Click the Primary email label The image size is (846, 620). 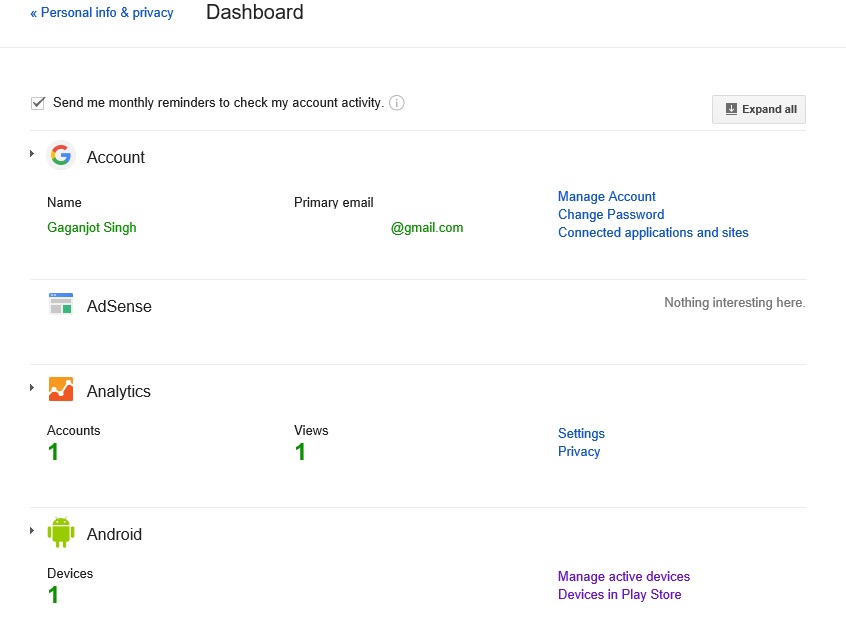tap(333, 202)
